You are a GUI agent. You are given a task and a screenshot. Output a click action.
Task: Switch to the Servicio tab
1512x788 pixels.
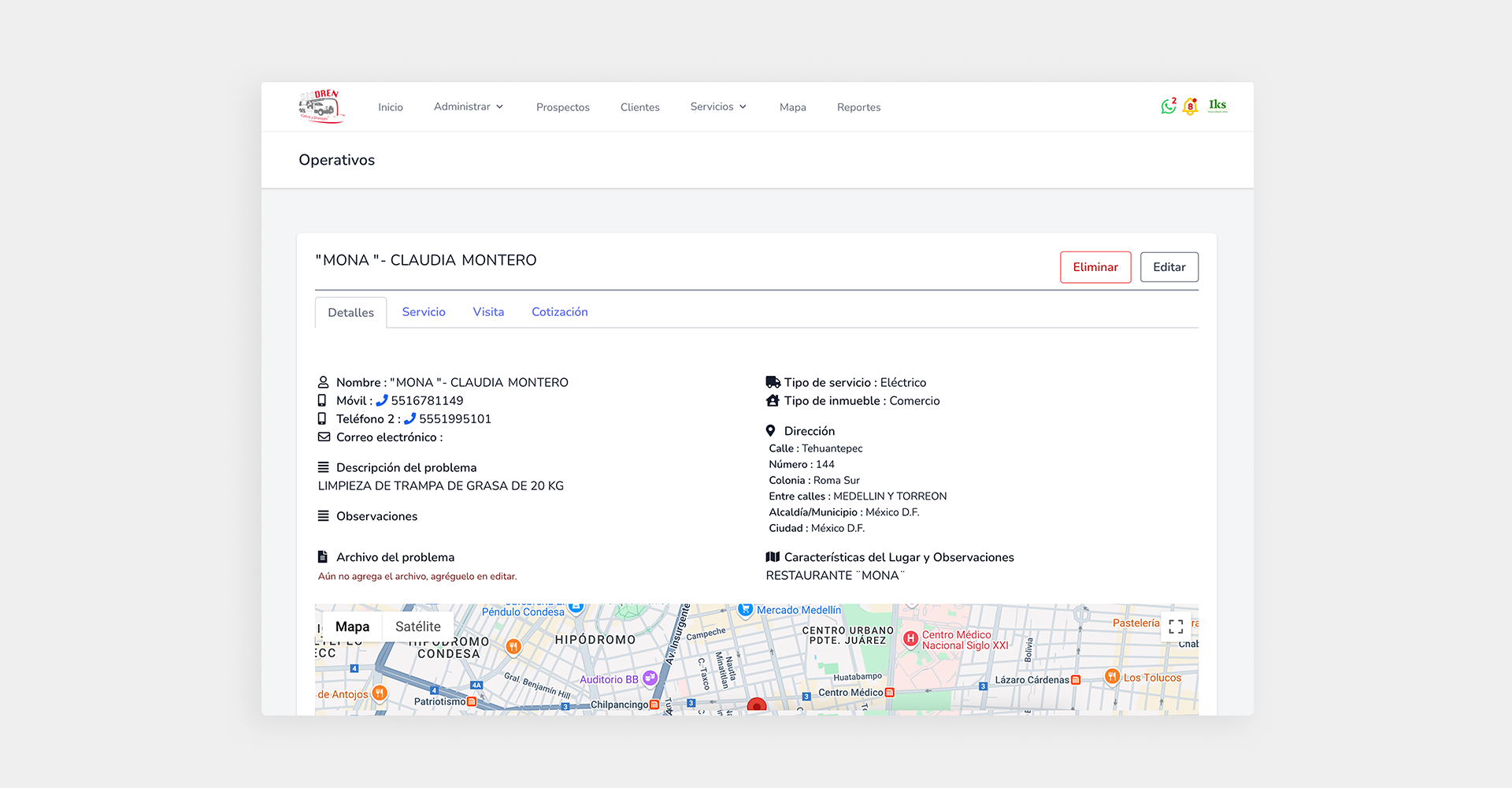coord(424,312)
